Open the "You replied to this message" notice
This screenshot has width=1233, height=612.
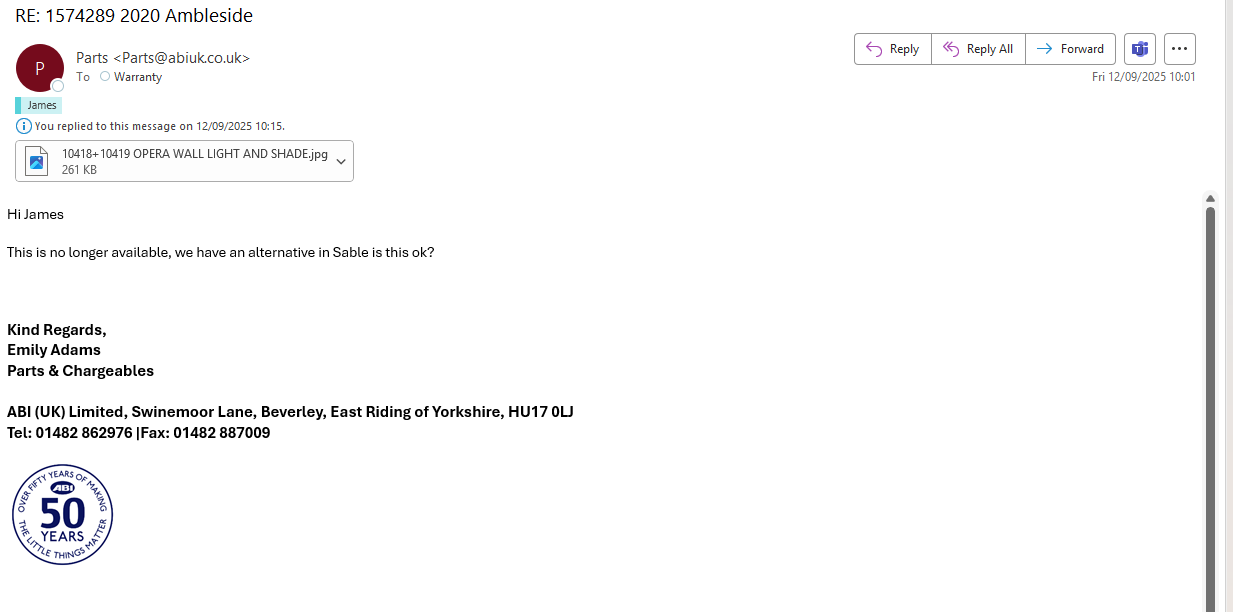point(160,126)
